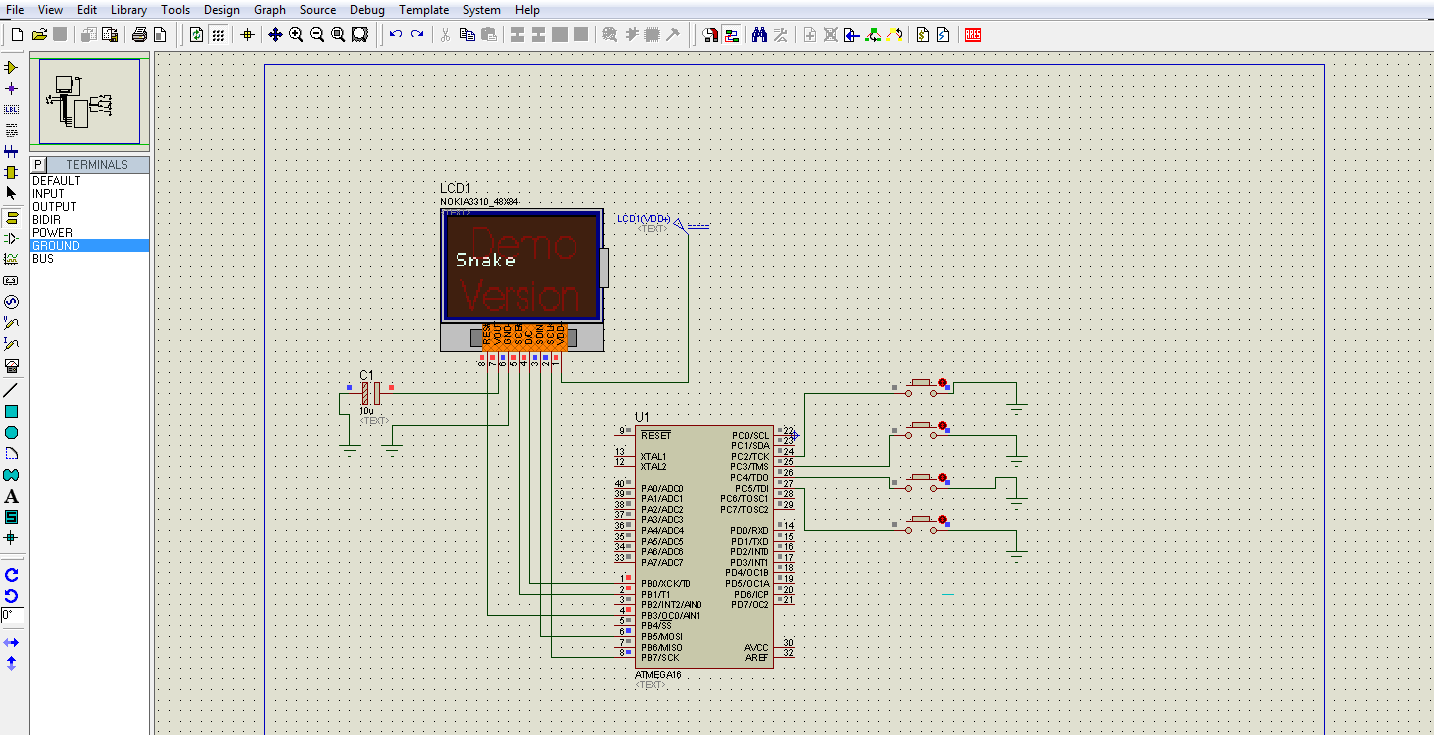The height and width of the screenshot is (735, 1434).
Task: Open the property assignment tool
Action: pos(780,35)
